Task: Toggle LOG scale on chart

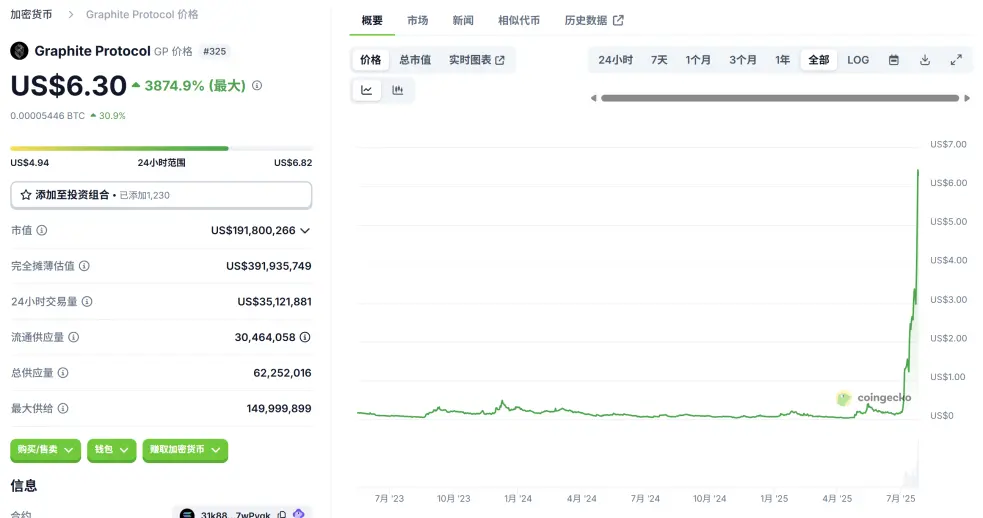Action: [858, 60]
